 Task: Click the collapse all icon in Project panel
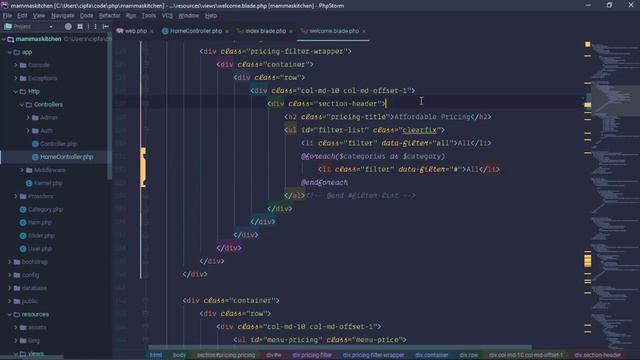[80, 27]
